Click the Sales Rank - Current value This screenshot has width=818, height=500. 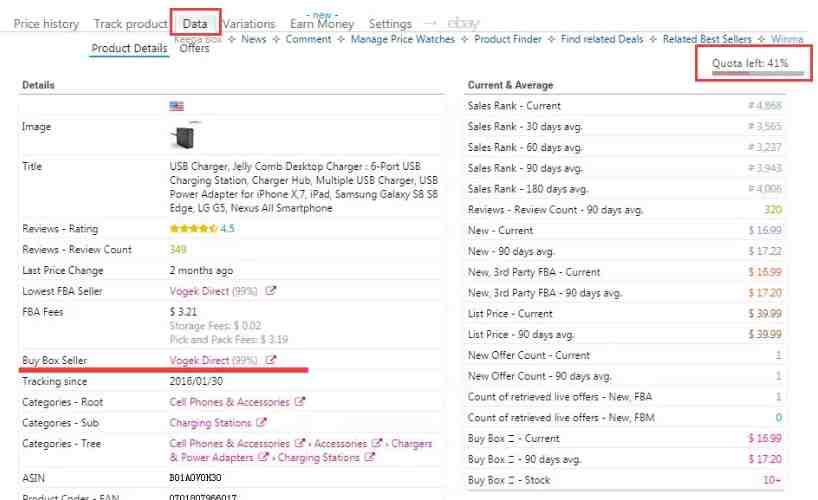pos(765,105)
